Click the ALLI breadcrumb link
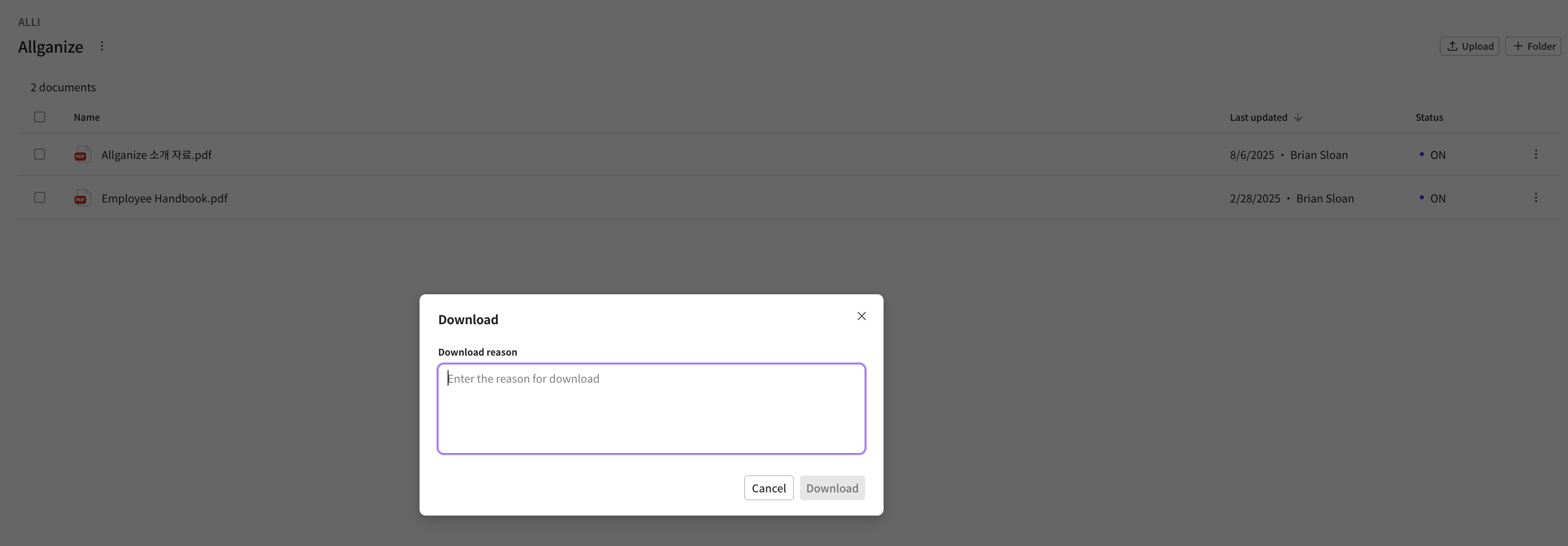This screenshot has height=546, width=1568. point(29,22)
